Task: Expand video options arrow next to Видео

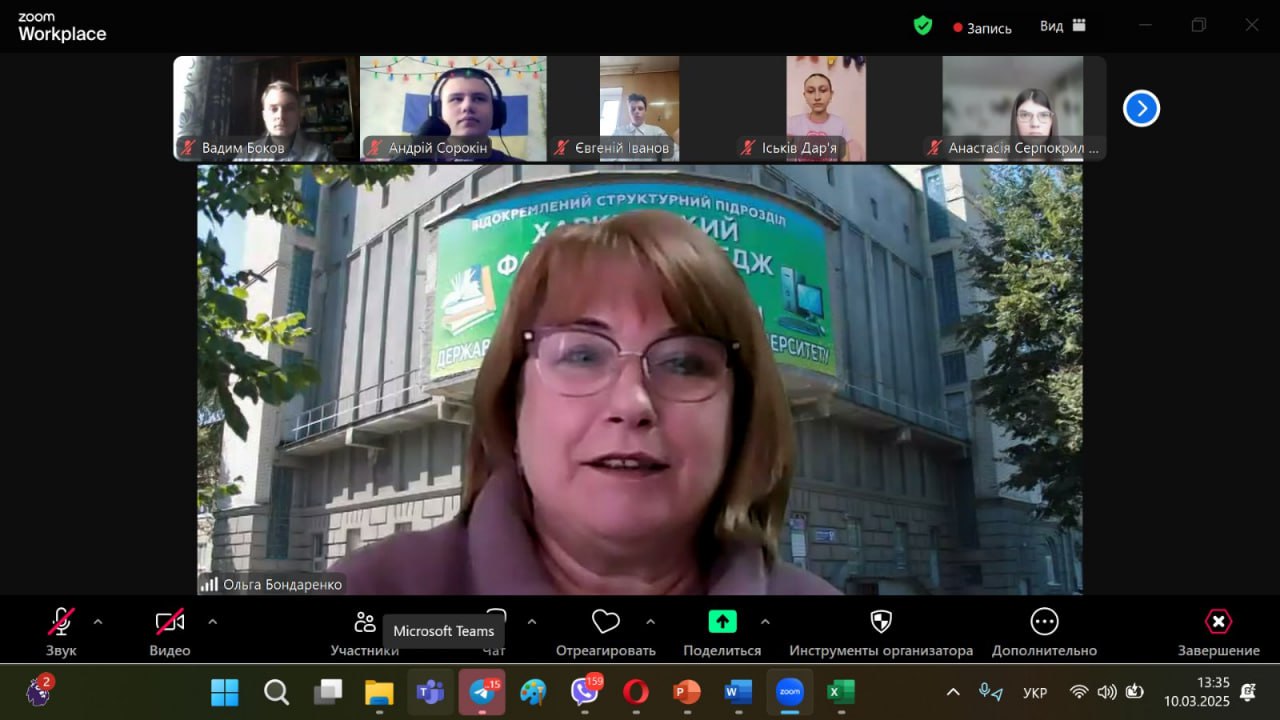Action: [212, 622]
